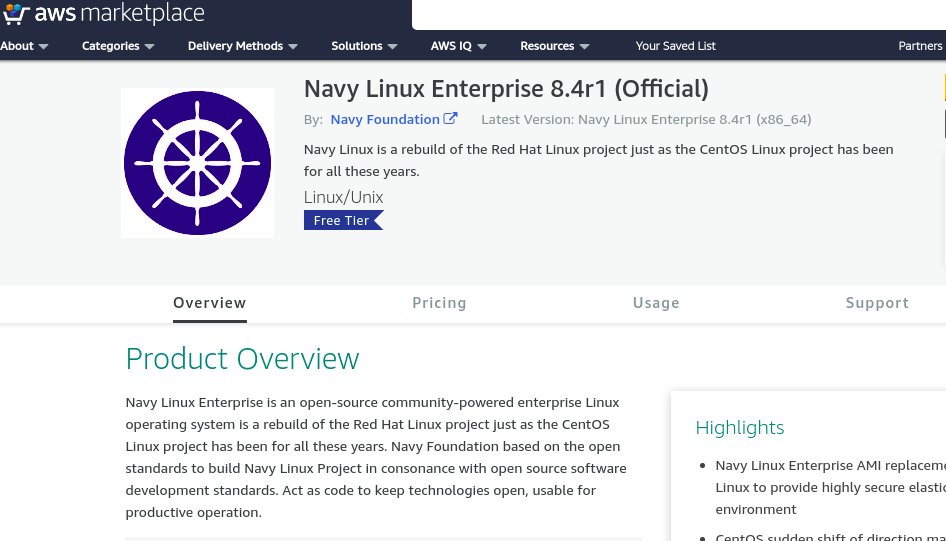Screen dimensions: 946x541
Task: Open the Solutions dropdown menu
Action: [x=364, y=46]
